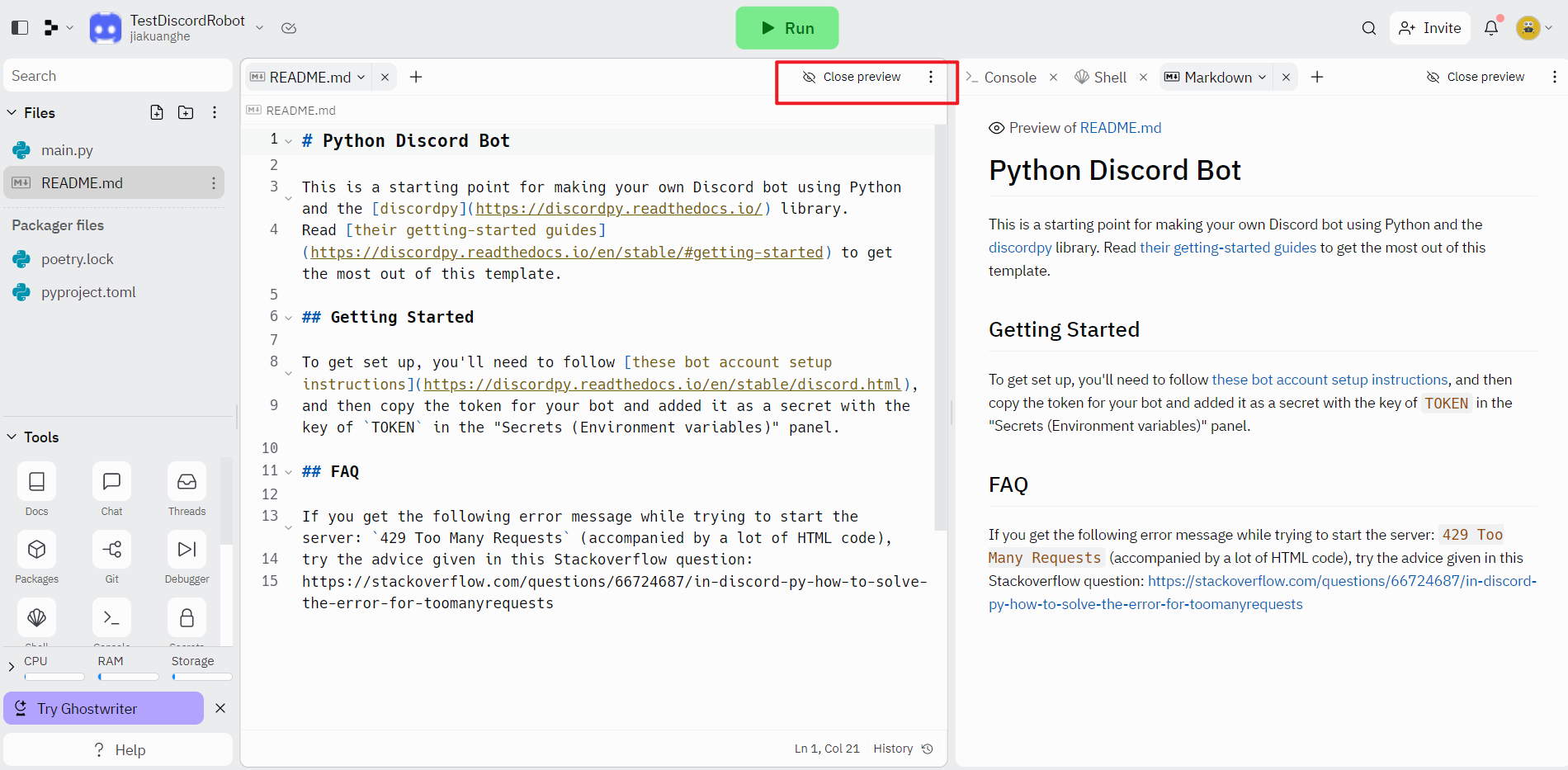Dismiss the Try Ghostwriter banner
Screen dimensions: 1568x770
click(x=220, y=708)
